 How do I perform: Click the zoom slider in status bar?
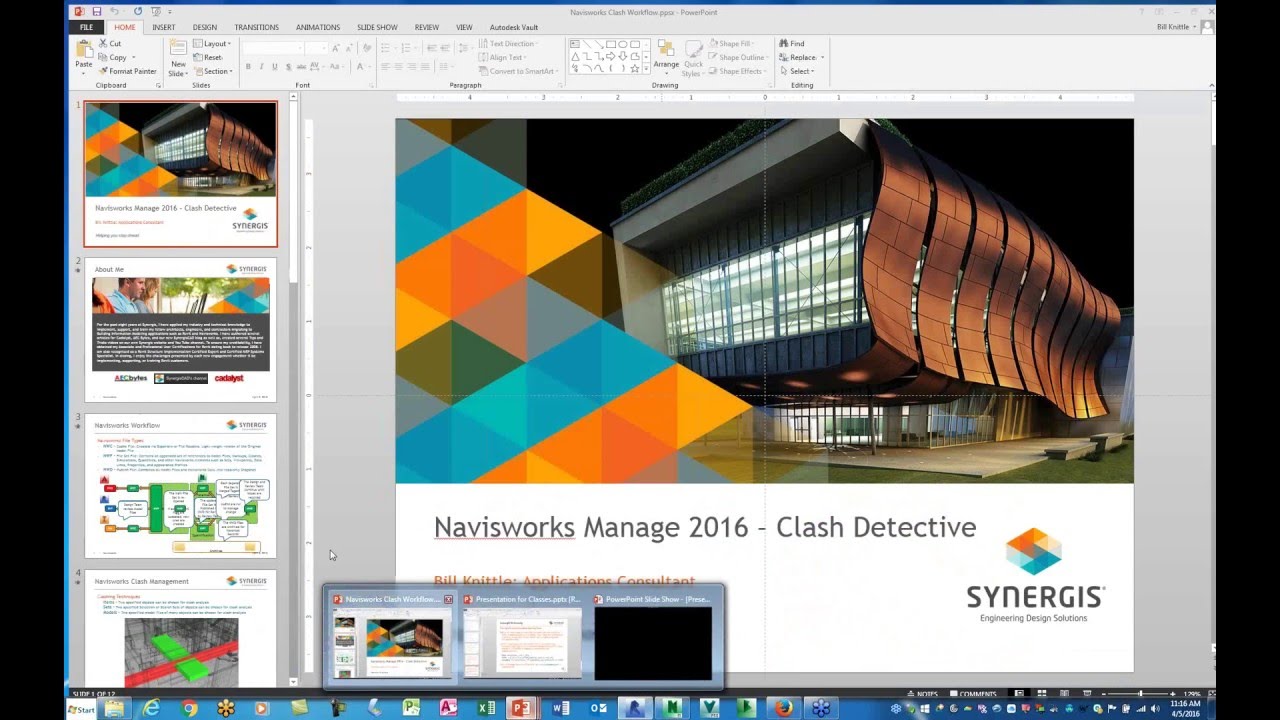click(x=1138, y=693)
